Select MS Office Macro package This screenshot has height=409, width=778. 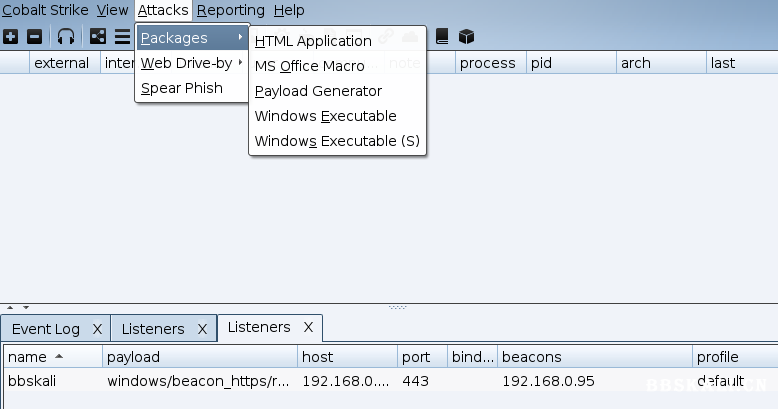pyautogui.click(x=309, y=66)
